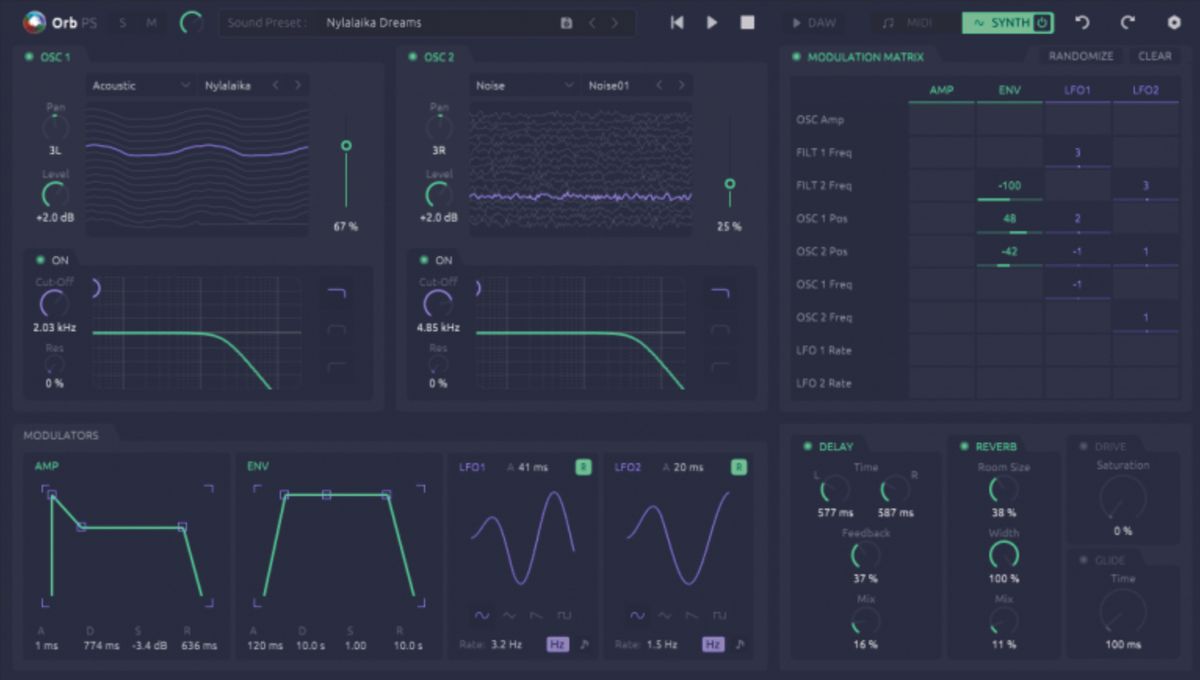1200x680 pixels.
Task: Click the CLEAR button
Action: pos(1155,56)
